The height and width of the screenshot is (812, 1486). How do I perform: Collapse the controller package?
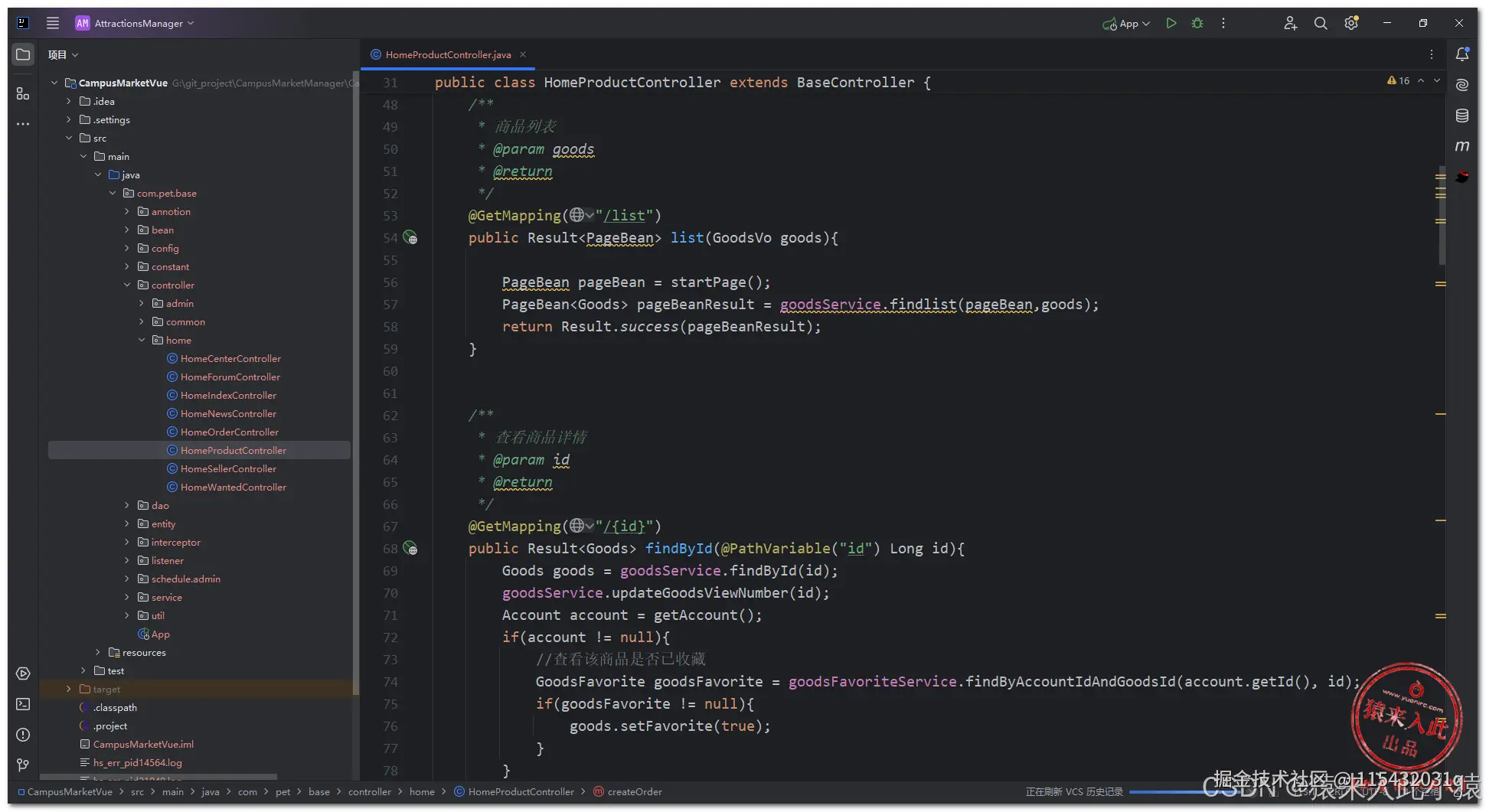127,285
